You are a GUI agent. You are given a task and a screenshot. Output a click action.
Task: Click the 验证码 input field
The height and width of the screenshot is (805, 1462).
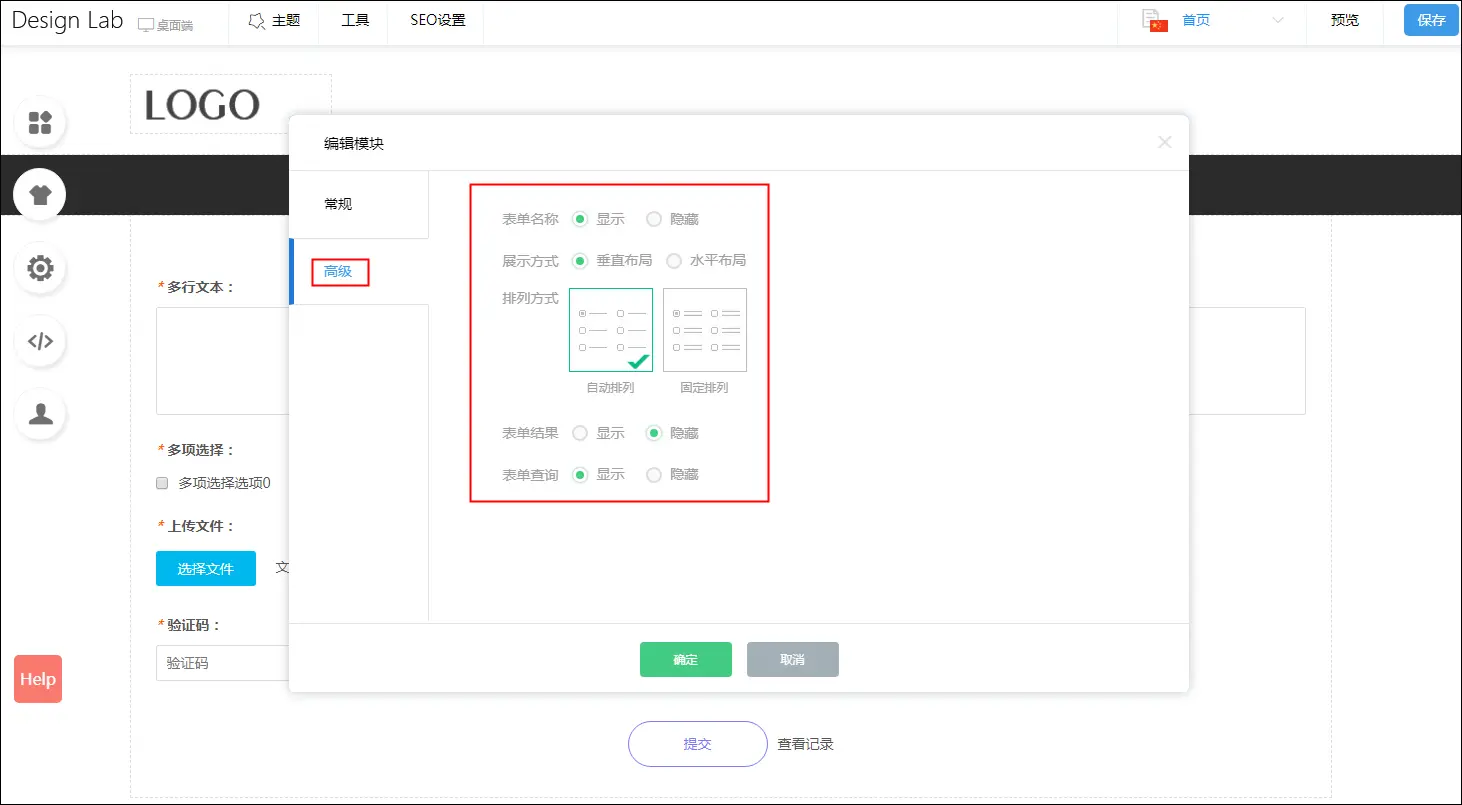[x=222, y=663]
